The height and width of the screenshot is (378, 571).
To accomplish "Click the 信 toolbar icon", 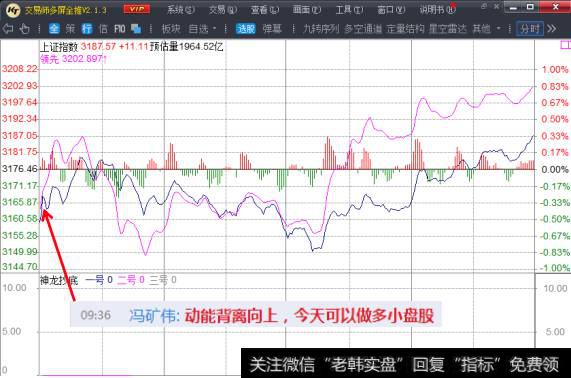I will pos(103,28).
